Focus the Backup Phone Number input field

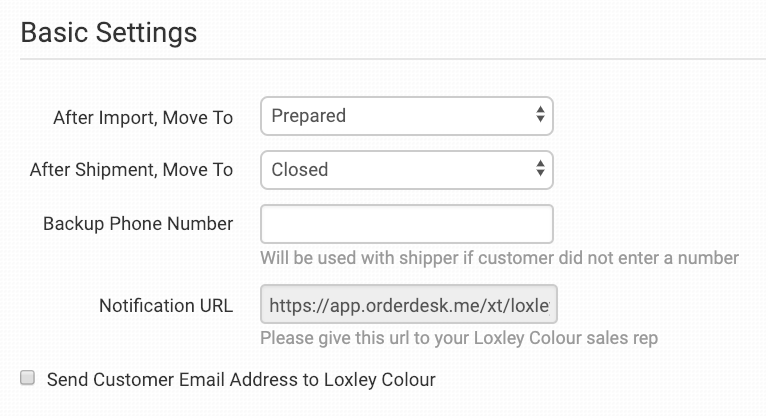[406, 224]
